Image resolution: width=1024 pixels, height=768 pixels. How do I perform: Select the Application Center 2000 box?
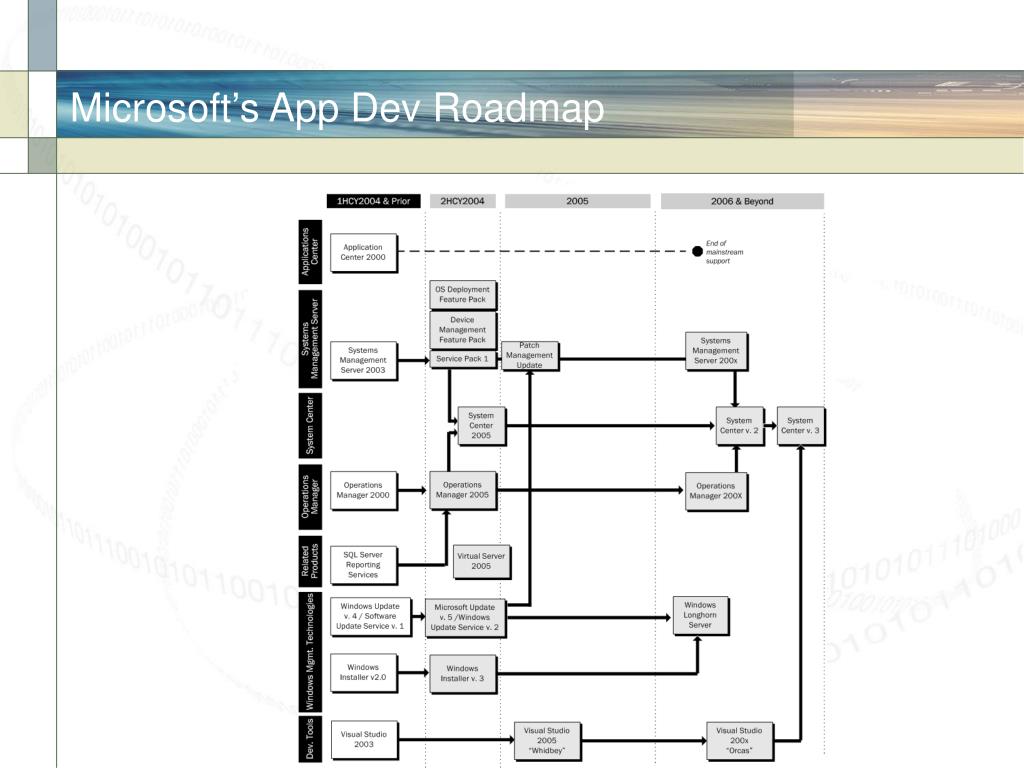tap(363, 252)
